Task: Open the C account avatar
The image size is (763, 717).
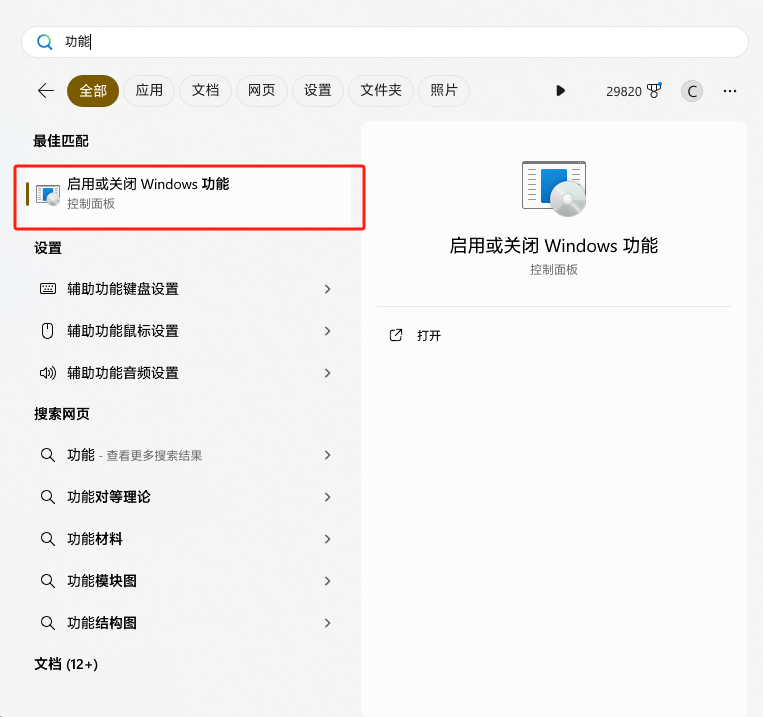Action: 691,91
